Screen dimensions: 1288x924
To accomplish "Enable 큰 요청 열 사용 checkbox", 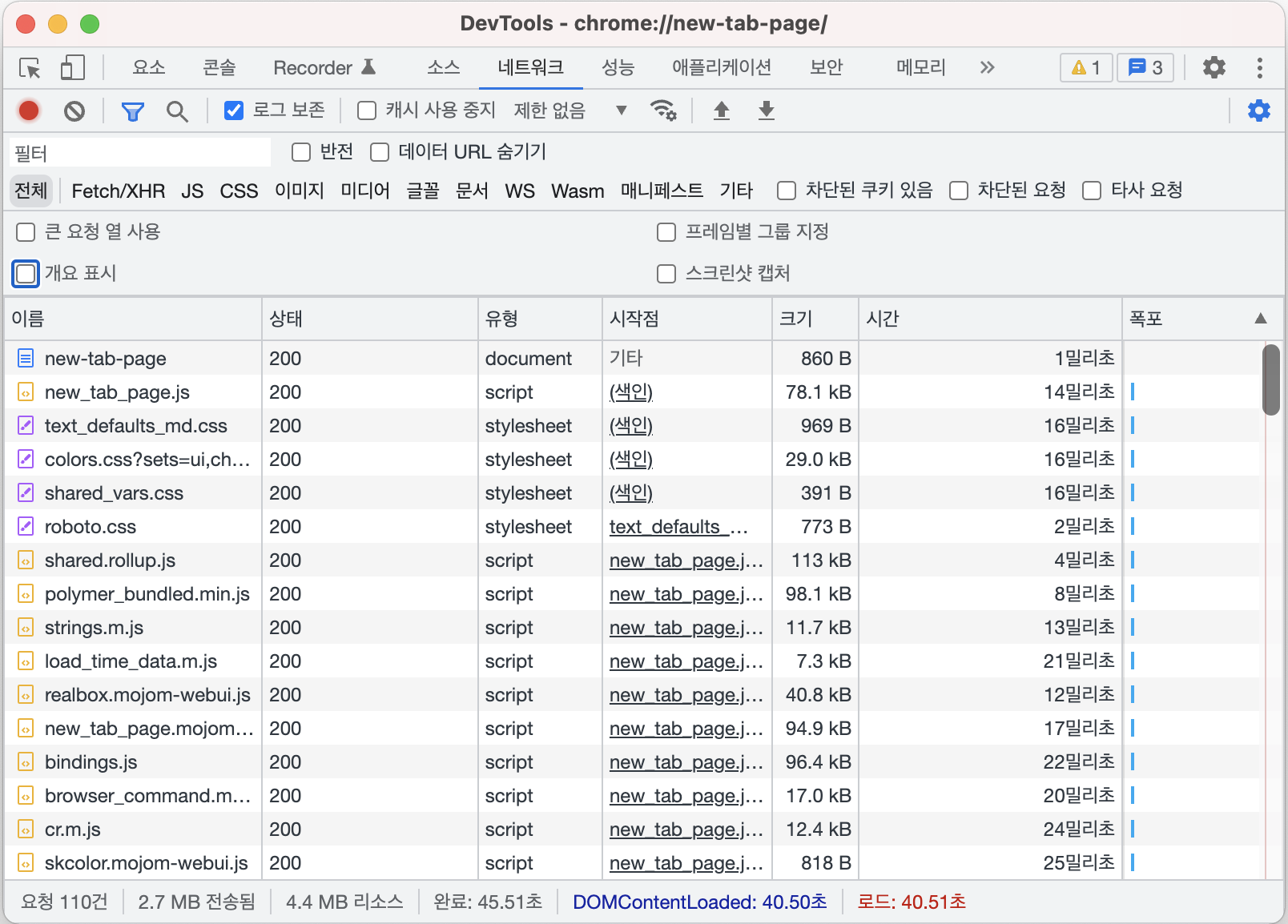I will (x=26, y=232).
